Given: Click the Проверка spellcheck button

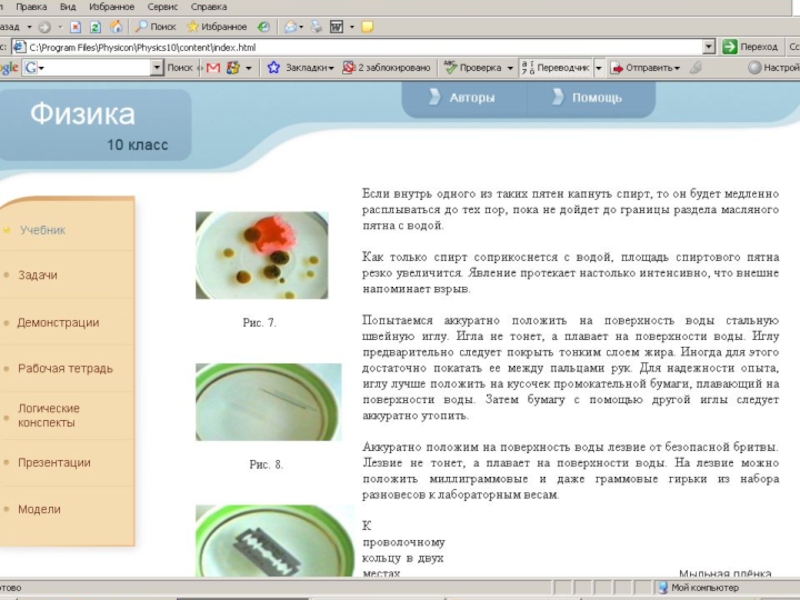Looking at the screenshot, I should pyautogui.click(x=473, y=67).
